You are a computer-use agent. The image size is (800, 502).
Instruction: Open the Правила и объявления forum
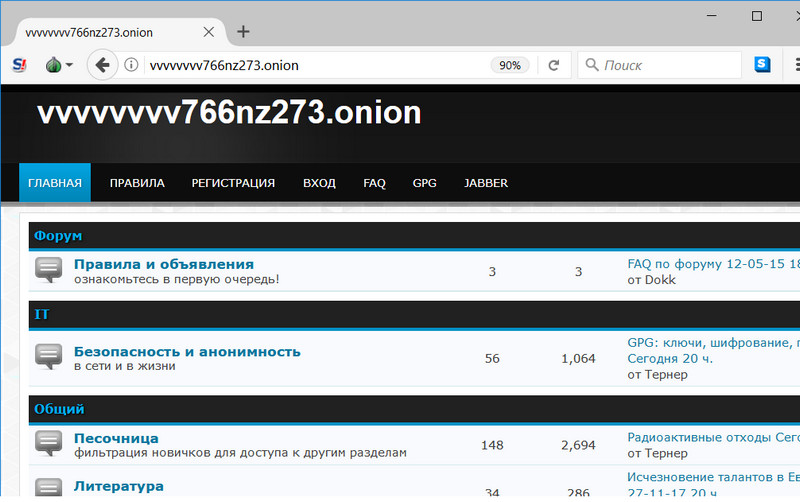click(x=164, y=264)
